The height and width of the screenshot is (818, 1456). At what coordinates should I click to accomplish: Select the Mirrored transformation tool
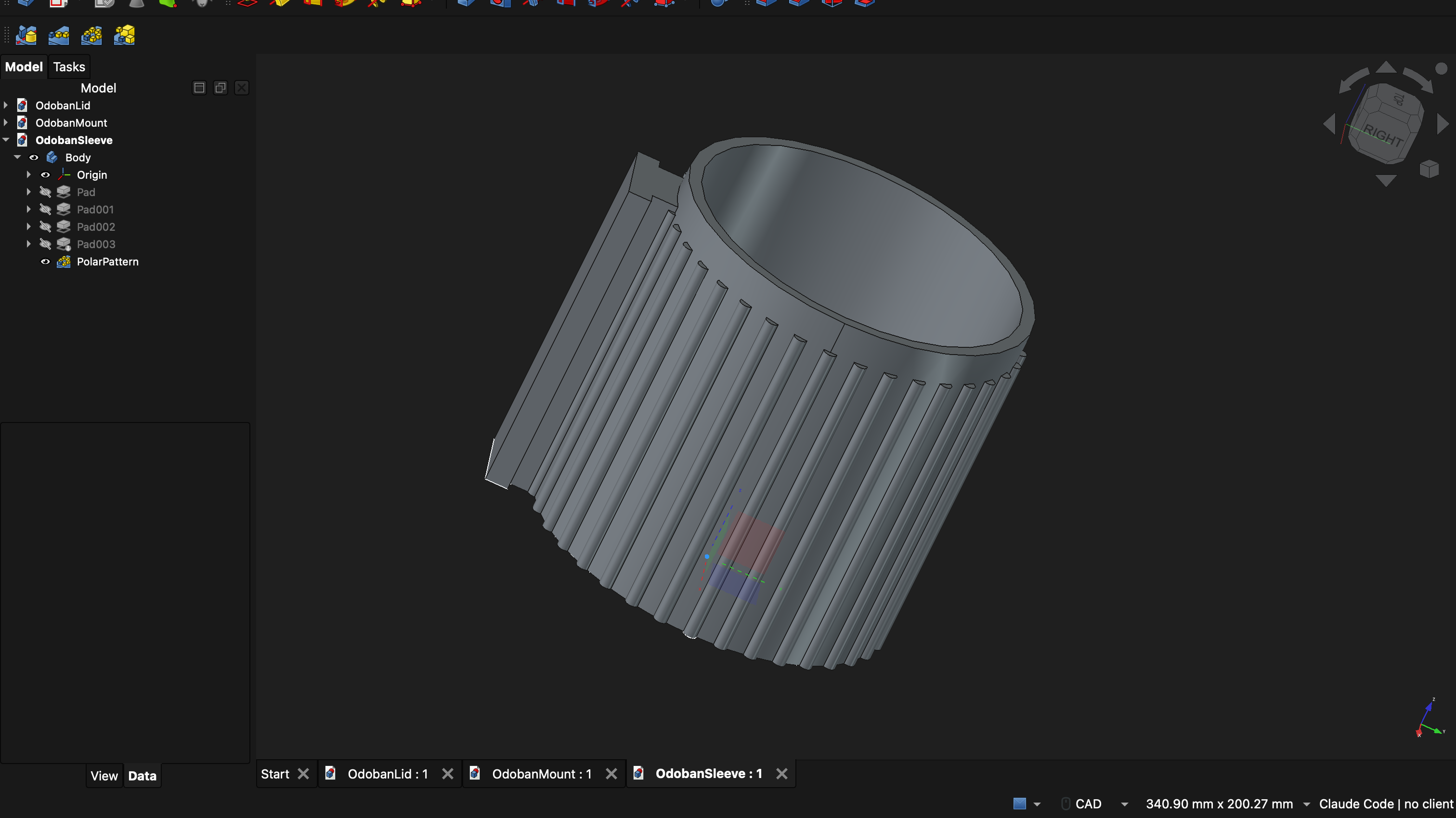[x=26, y=36]
